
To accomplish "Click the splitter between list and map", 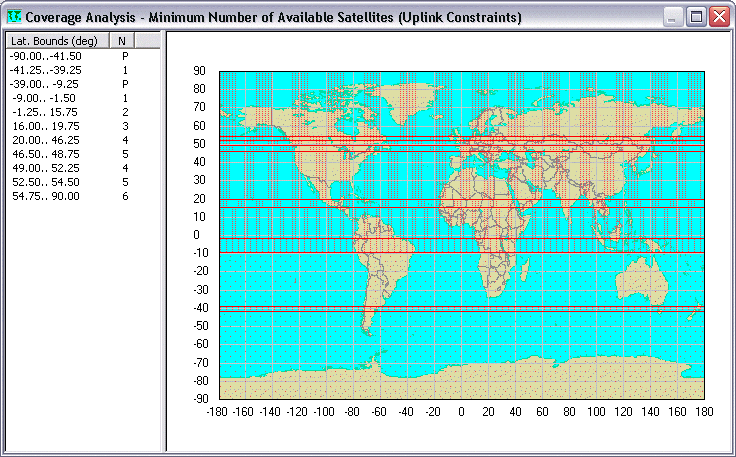I will (165, 240).
